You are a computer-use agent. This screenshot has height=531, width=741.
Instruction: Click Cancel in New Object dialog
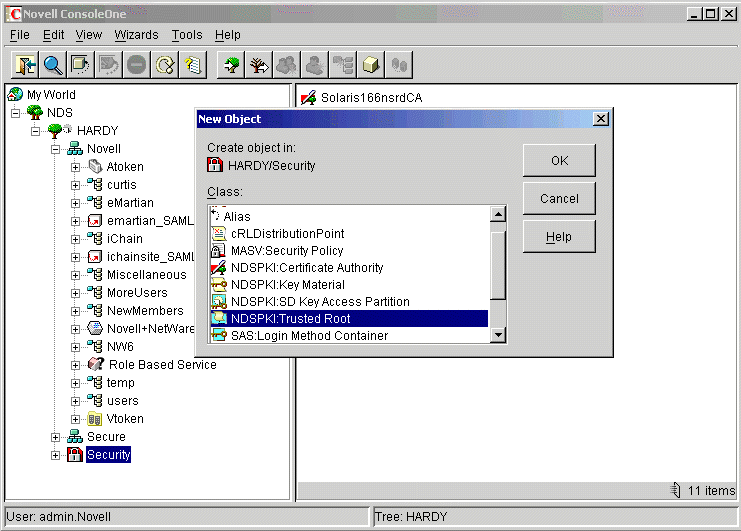559,198
